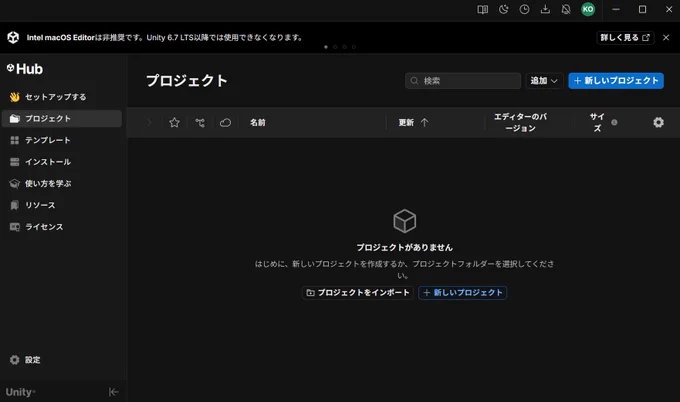Open the KO account avatar

(x=588, y=9)
